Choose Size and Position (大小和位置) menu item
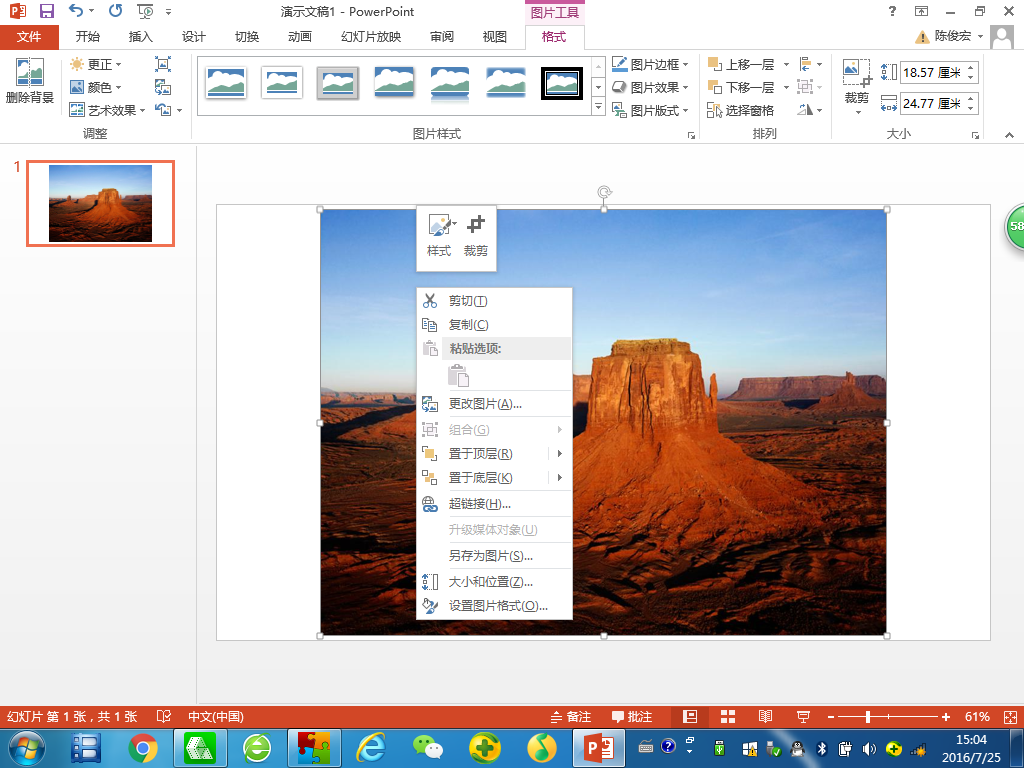The width and height of the screenshot is (1024, 768). point(494,582)
